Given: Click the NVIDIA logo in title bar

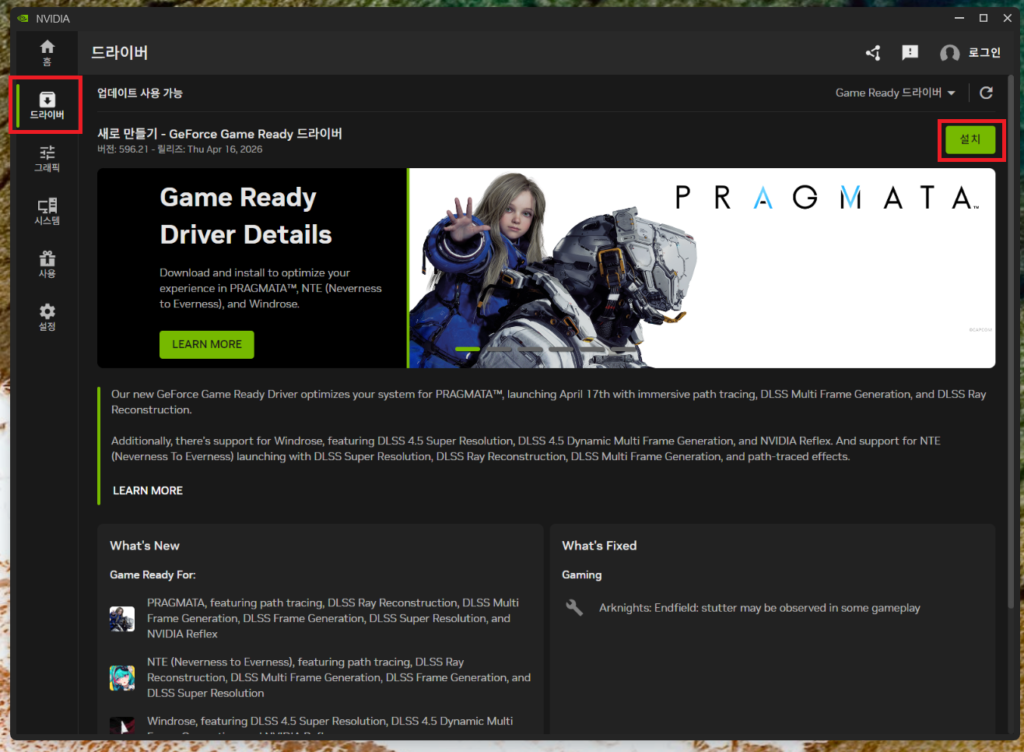Looking at the screenshot, I should 22,18.
